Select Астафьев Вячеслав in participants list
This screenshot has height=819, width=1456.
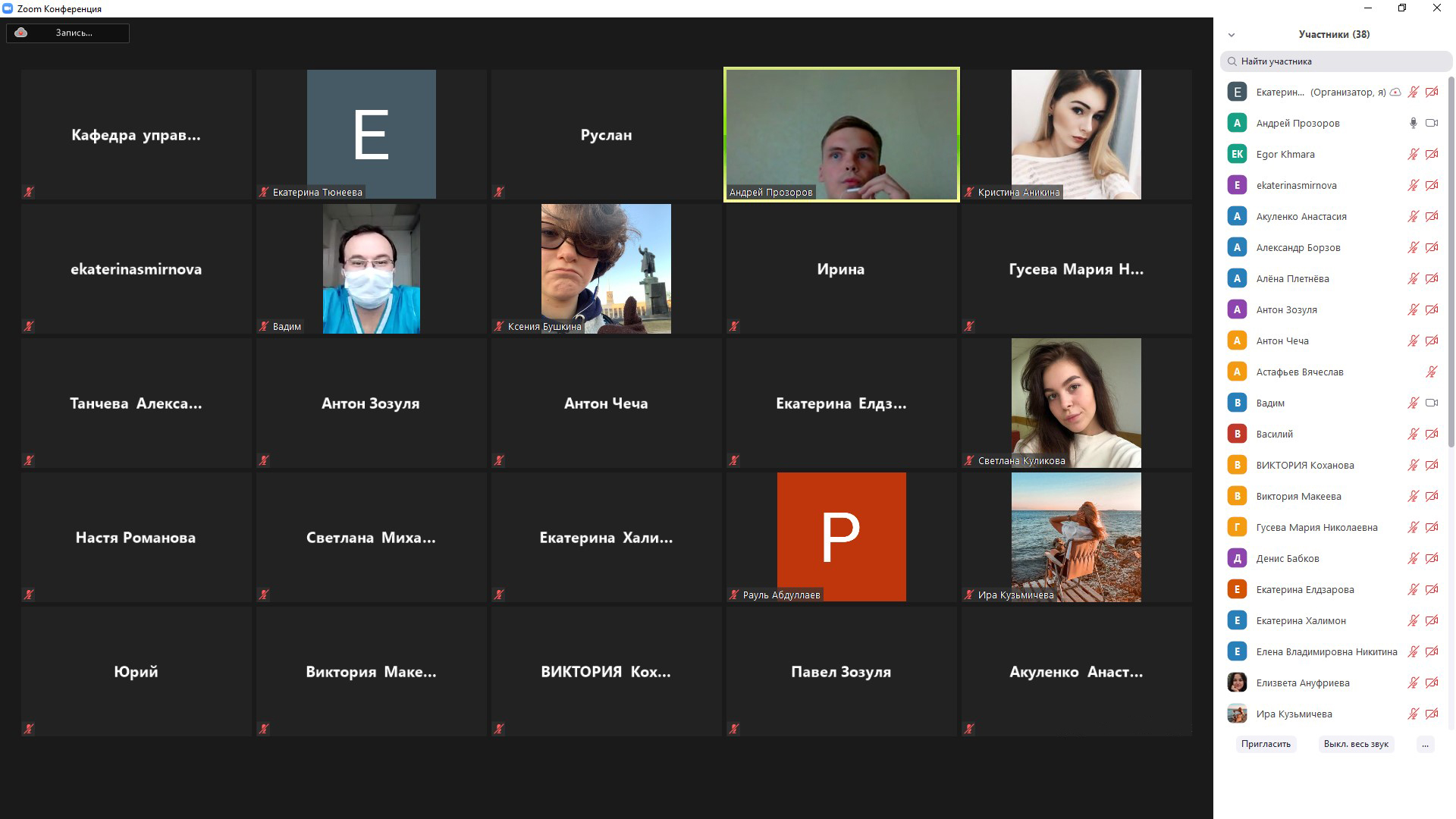pos(1332,372)
